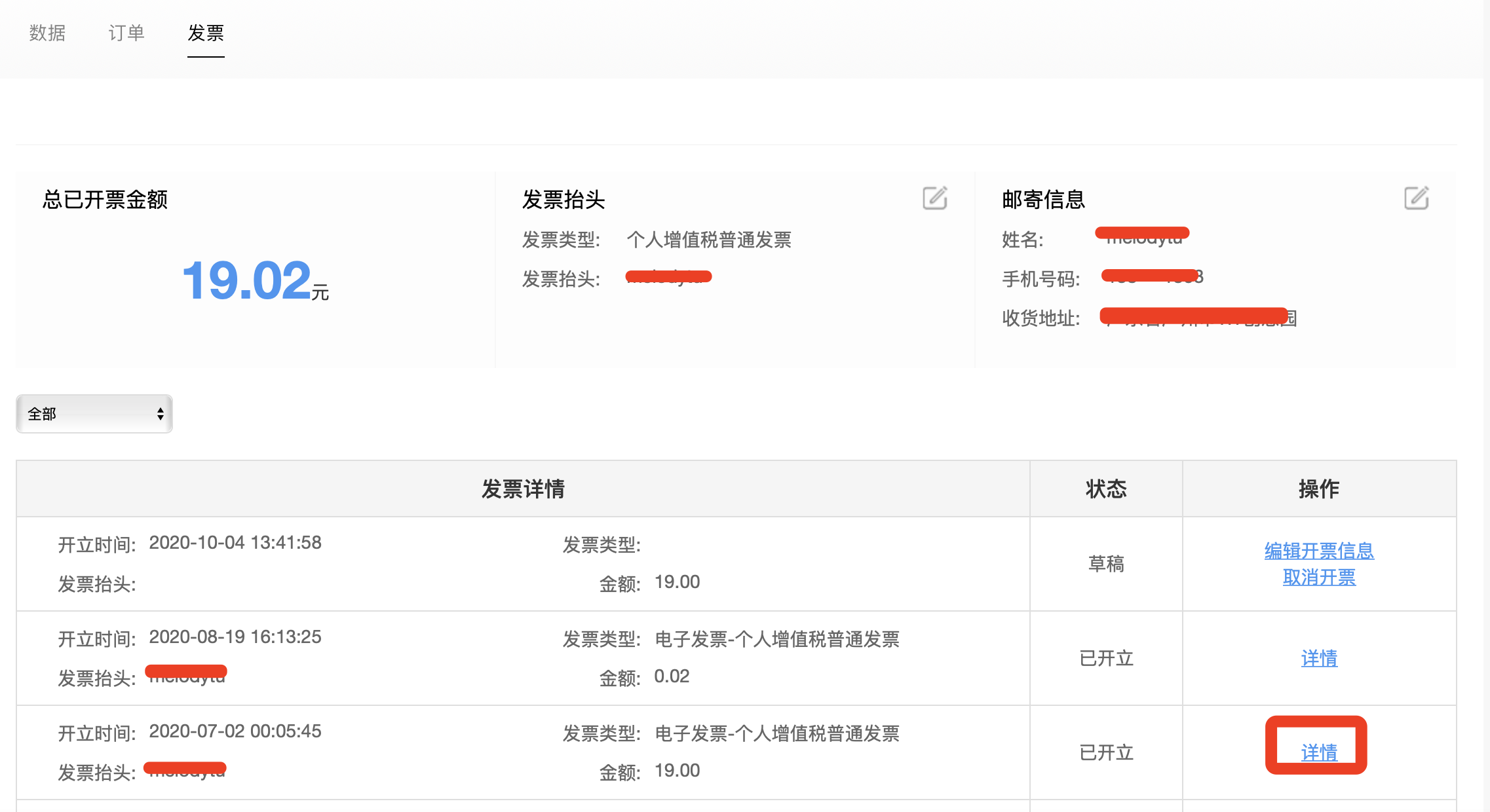Click the edit icon beside 发票抬头
The width and height of the screenshot is (1490, 812).
[934, 198]
